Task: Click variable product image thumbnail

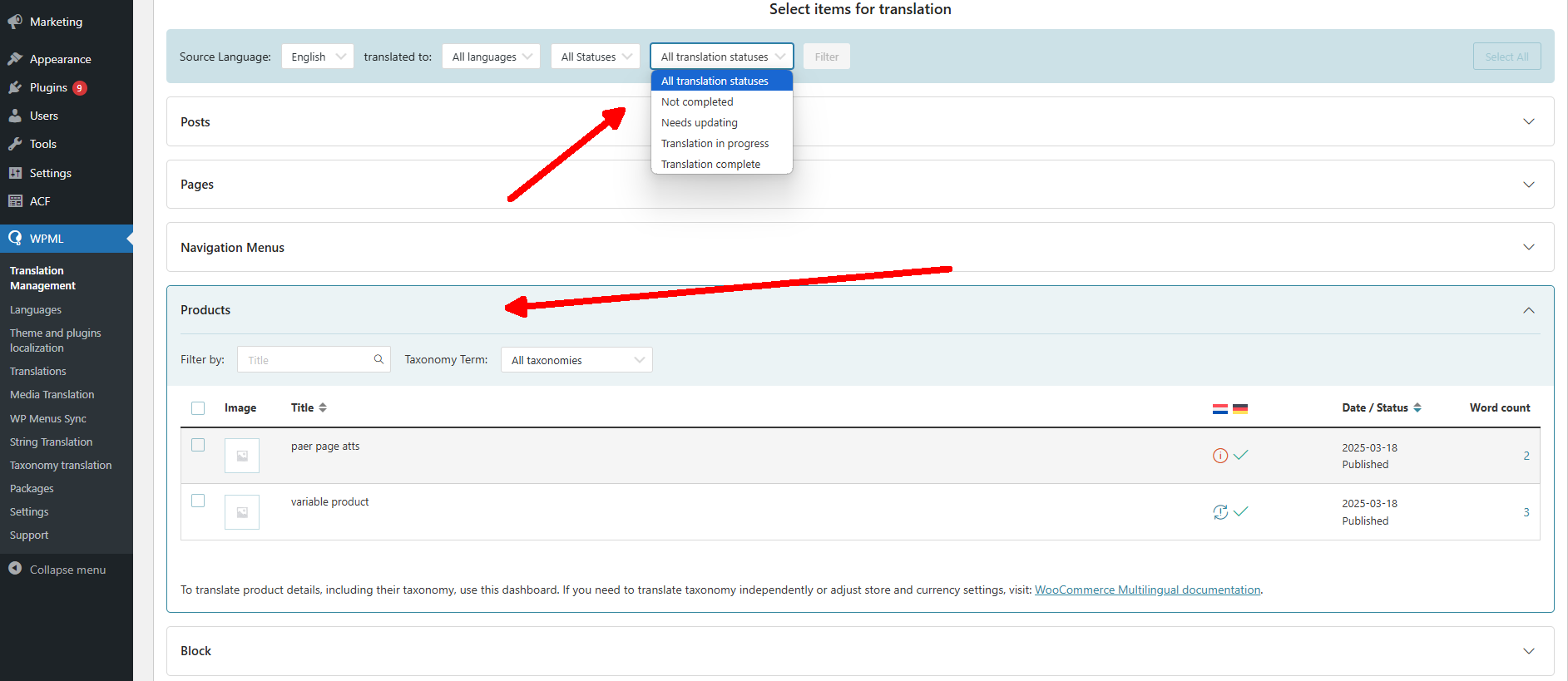Action: (242, 512)
